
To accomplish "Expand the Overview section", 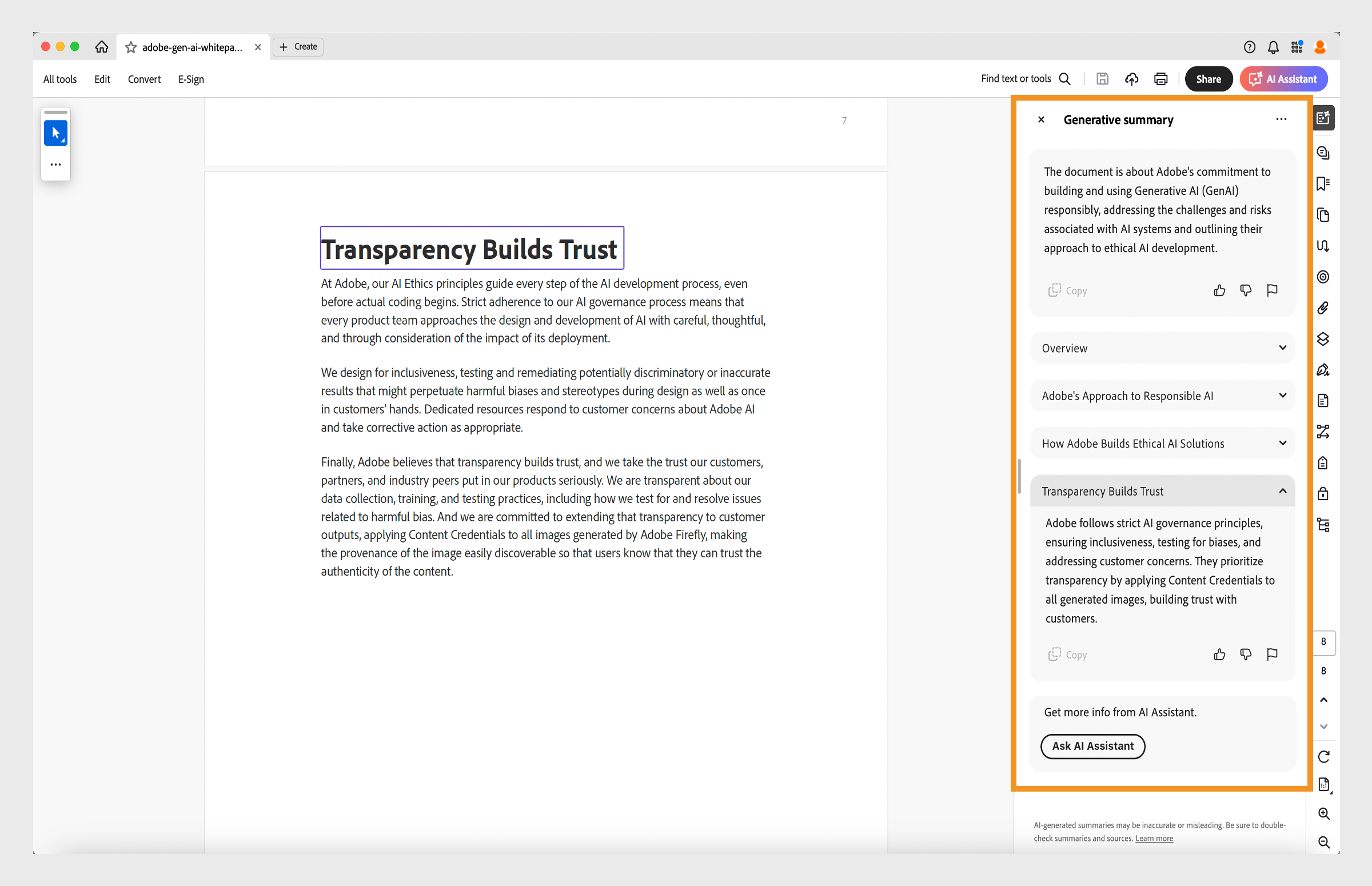I will 1162,348.
